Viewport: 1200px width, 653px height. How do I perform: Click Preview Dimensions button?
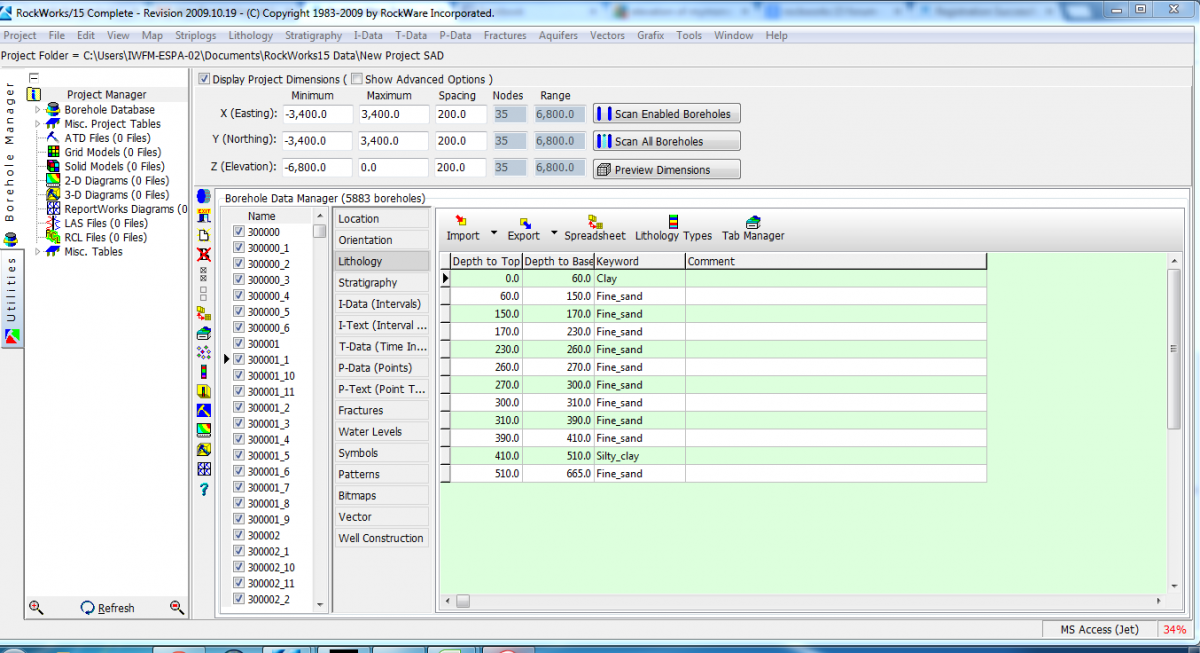[x=667, y=170]
